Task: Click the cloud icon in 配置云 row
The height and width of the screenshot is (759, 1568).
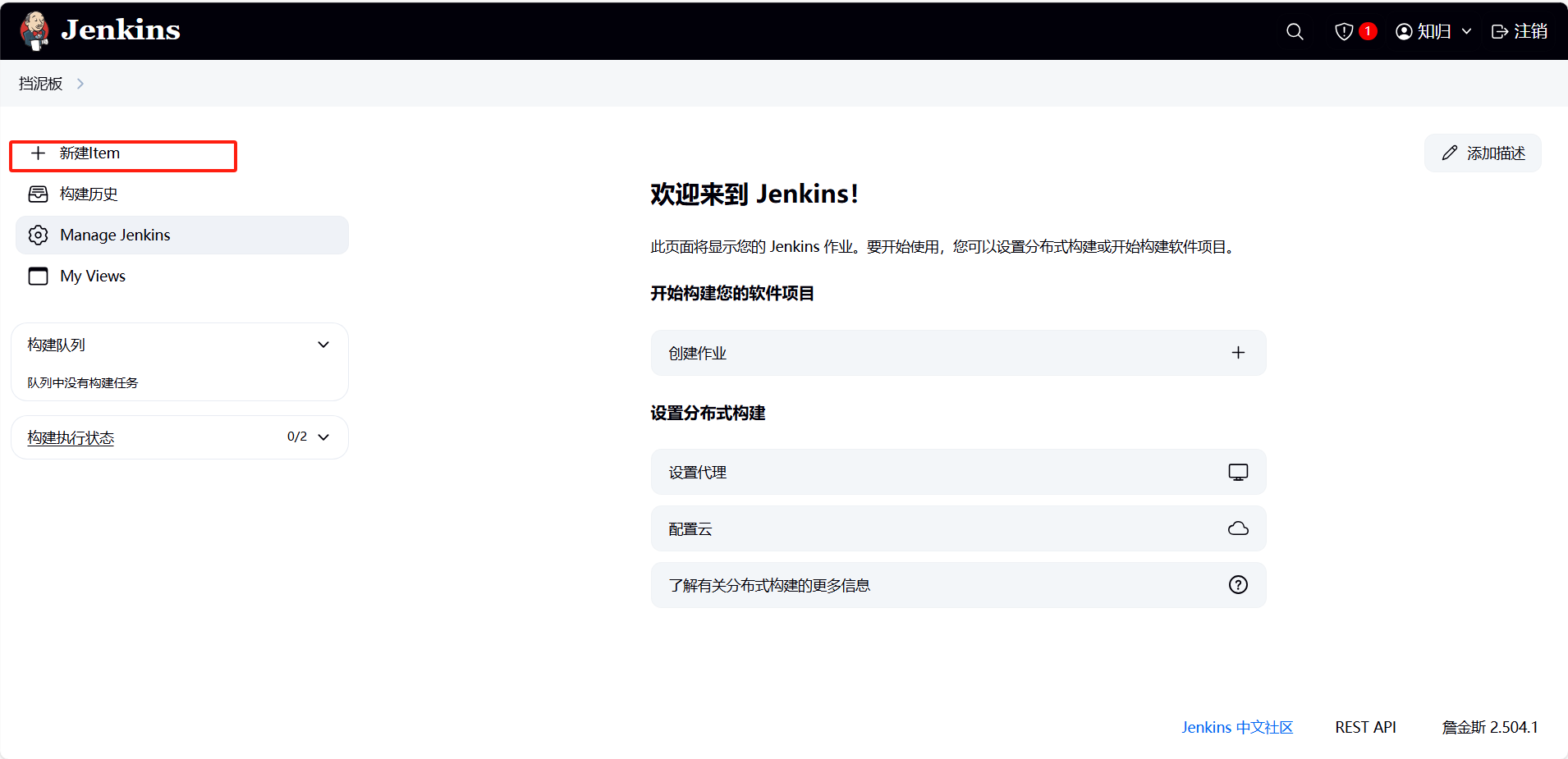Action: (1238, 528)
